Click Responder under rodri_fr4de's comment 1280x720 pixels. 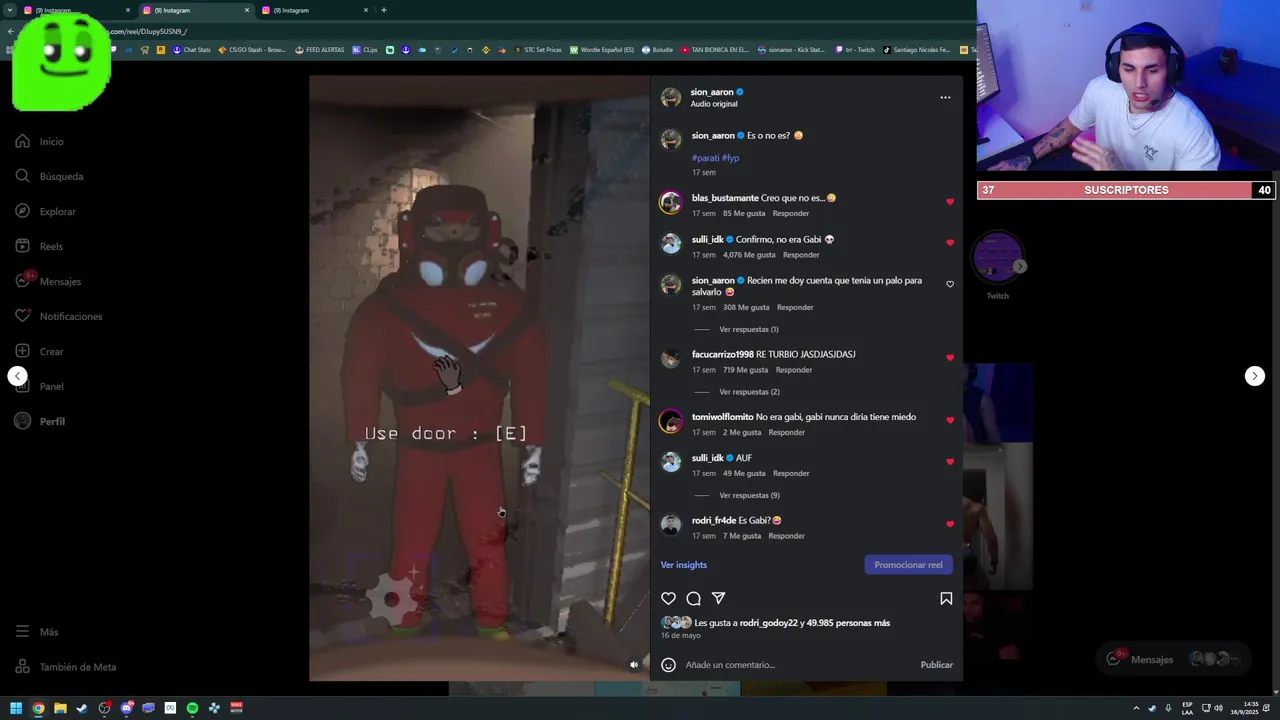coord(786,536)
